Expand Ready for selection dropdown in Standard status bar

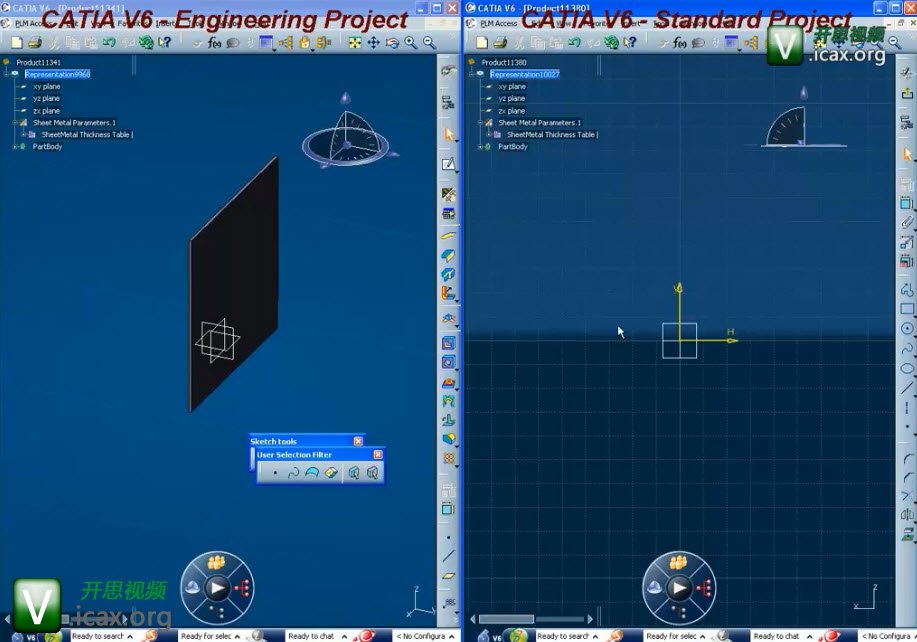[x=702, y=636]
